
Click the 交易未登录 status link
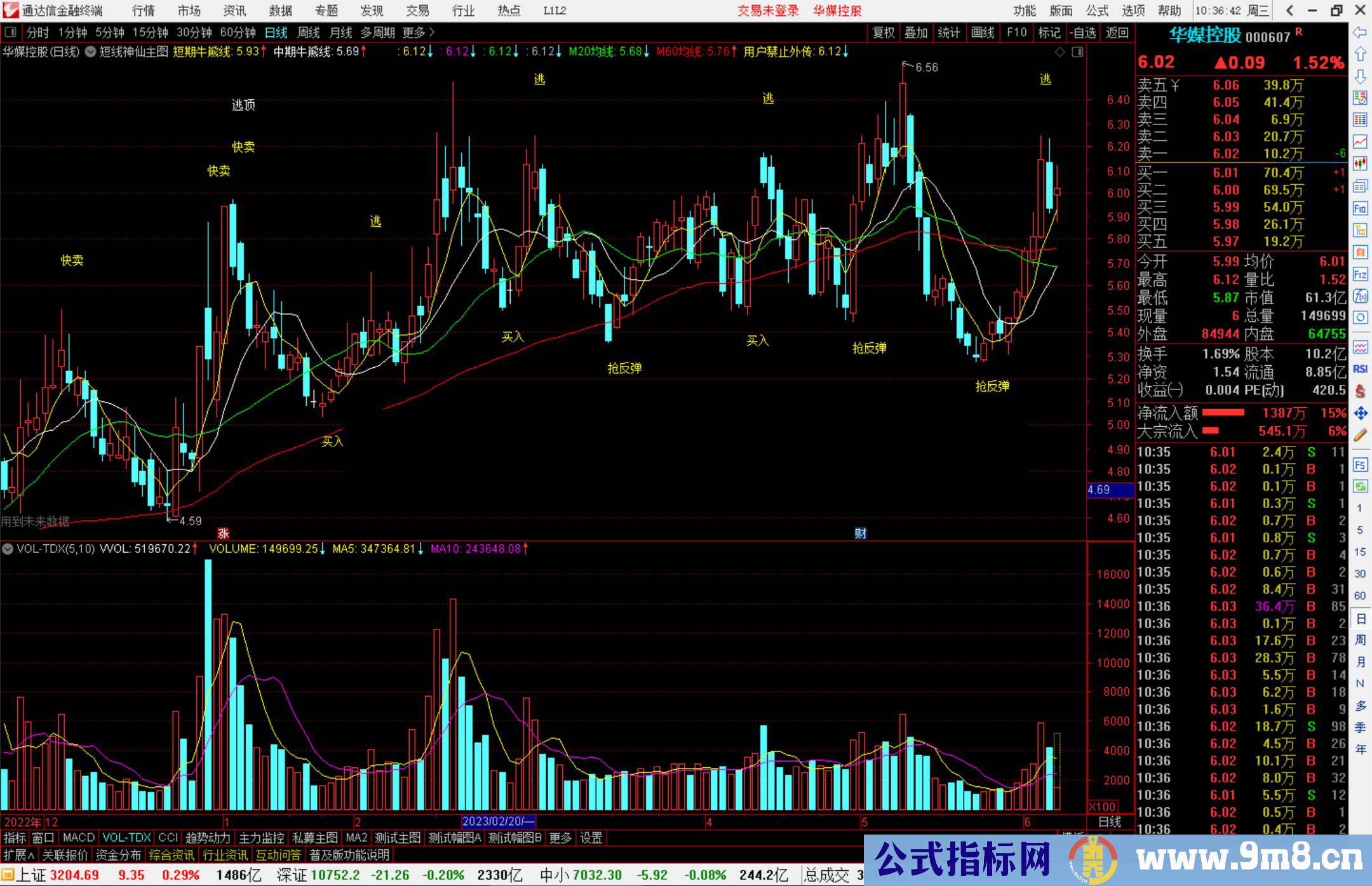click(768, 10)
